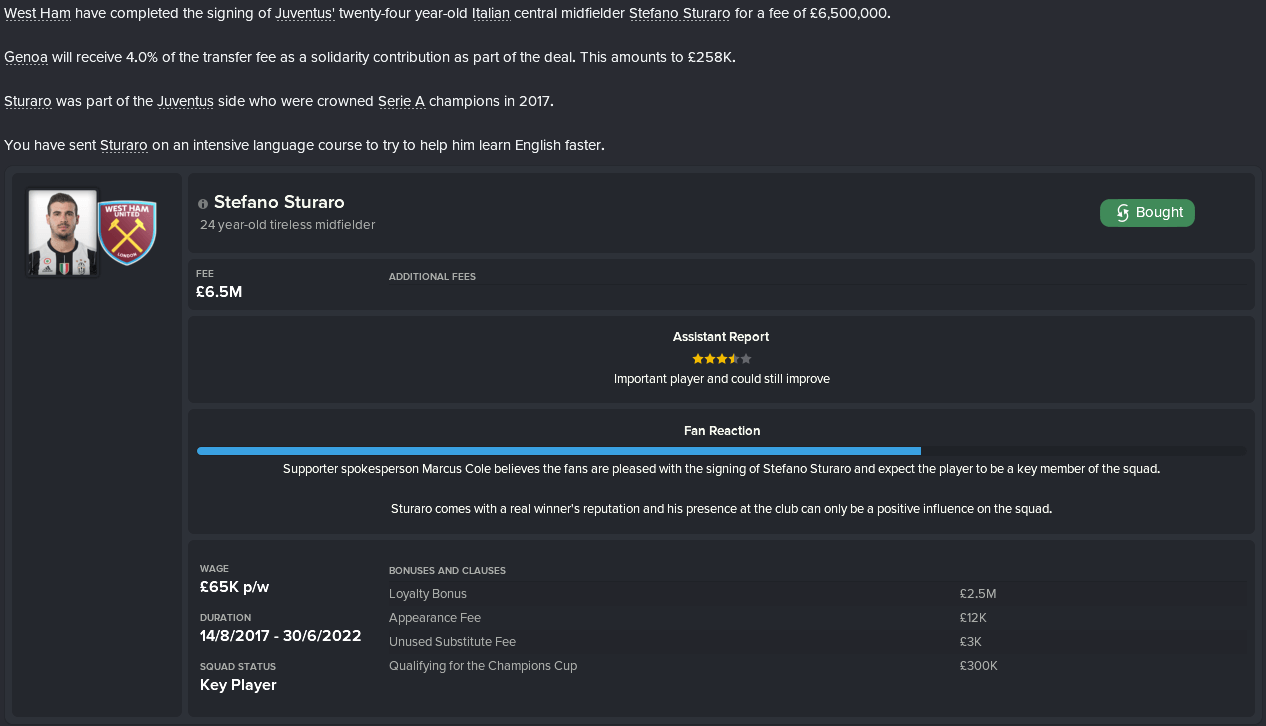This screenshot has height=726, width=1266.
Task: Select the Stefano Sturaro name heading
Action: point(279,202)
